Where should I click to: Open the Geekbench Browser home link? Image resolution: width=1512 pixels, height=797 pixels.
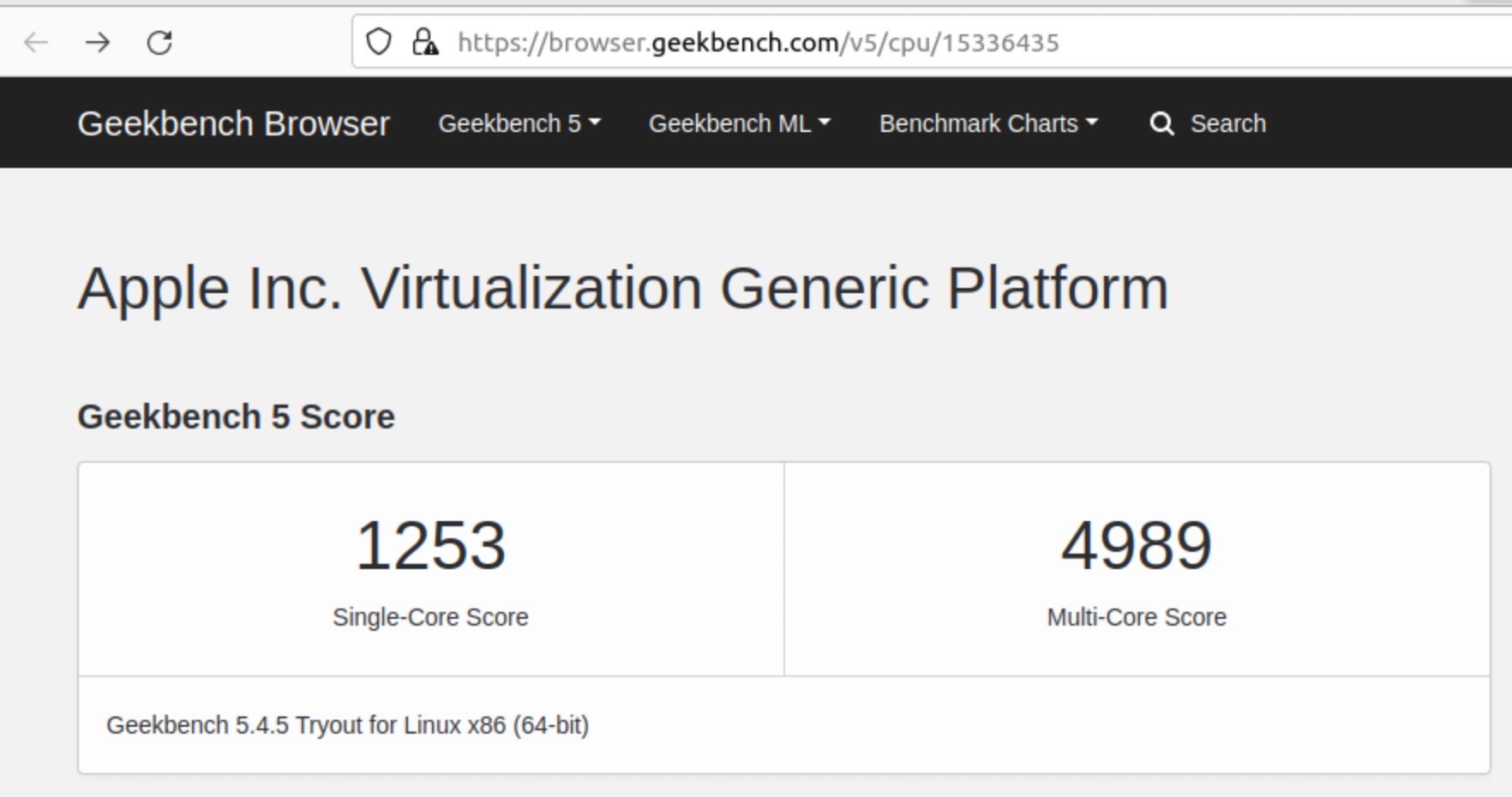(x=233, y=123)
